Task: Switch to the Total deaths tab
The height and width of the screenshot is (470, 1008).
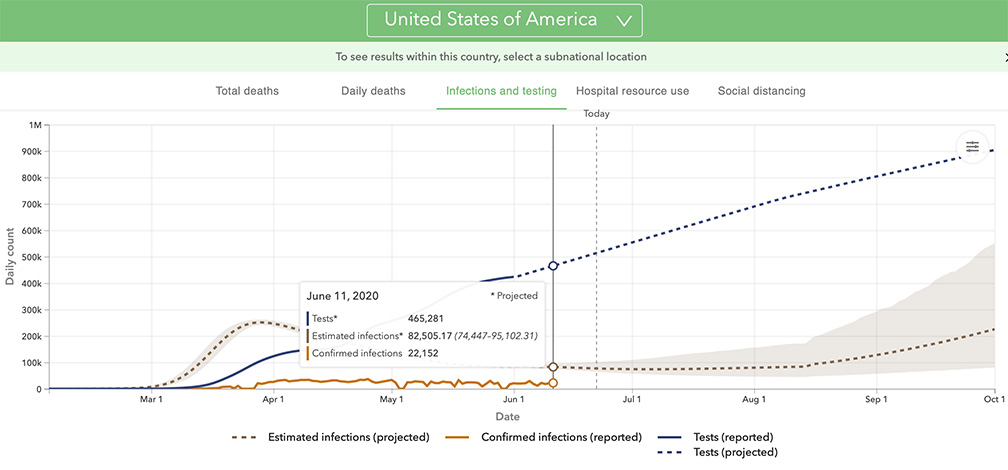Action: (247, 91)
